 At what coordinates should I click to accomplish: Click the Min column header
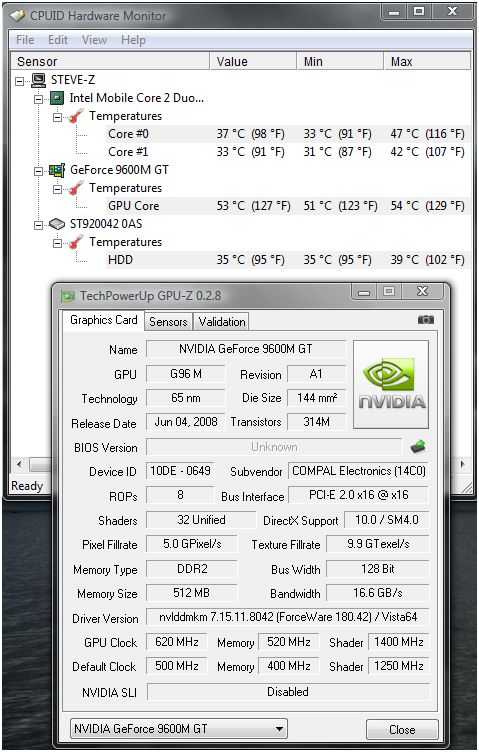340,61
